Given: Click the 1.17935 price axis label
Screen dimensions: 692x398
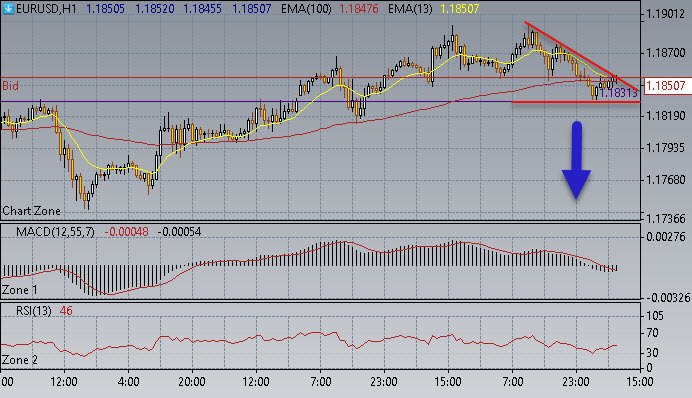Looking at the screenshot, I should coord(666,147).
